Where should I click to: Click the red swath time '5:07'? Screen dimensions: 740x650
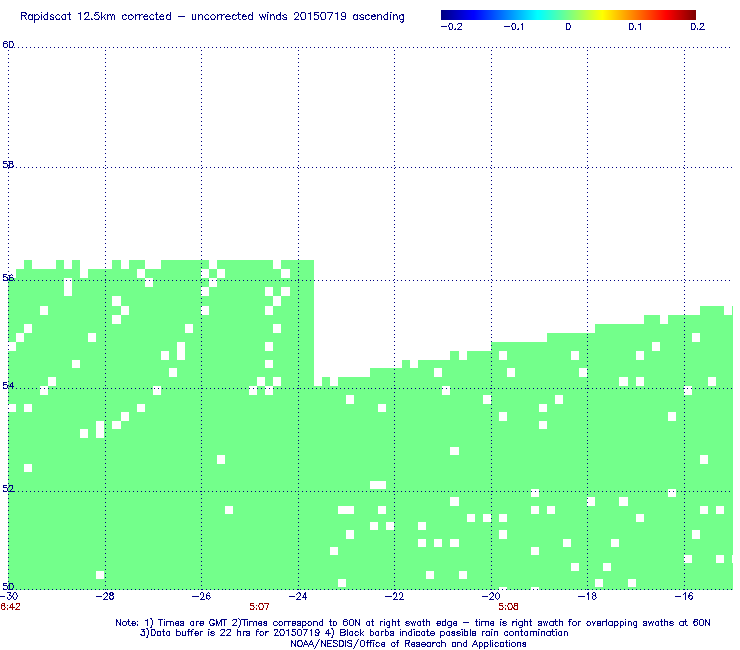259,607
